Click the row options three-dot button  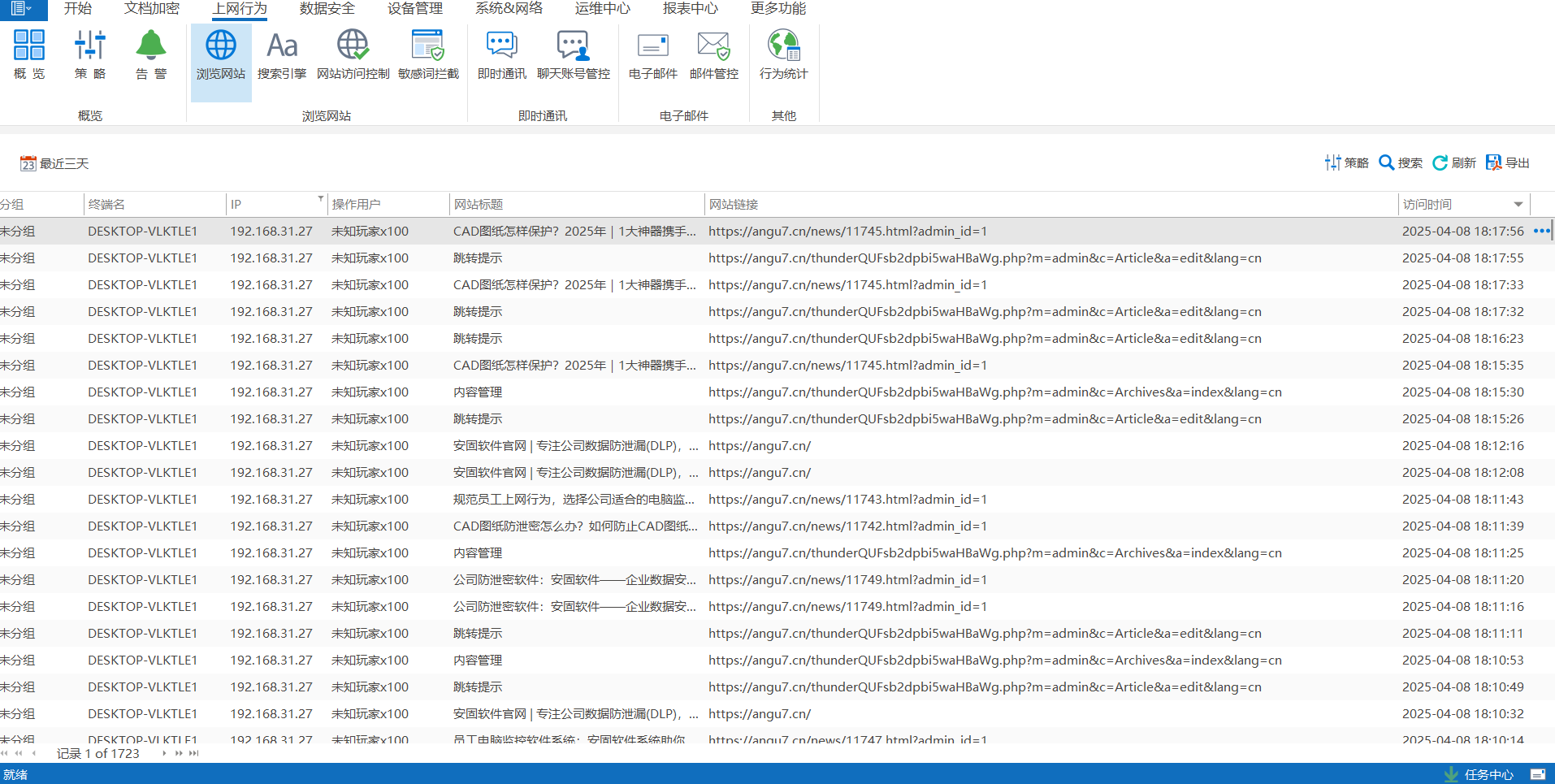coord(1541,231)
